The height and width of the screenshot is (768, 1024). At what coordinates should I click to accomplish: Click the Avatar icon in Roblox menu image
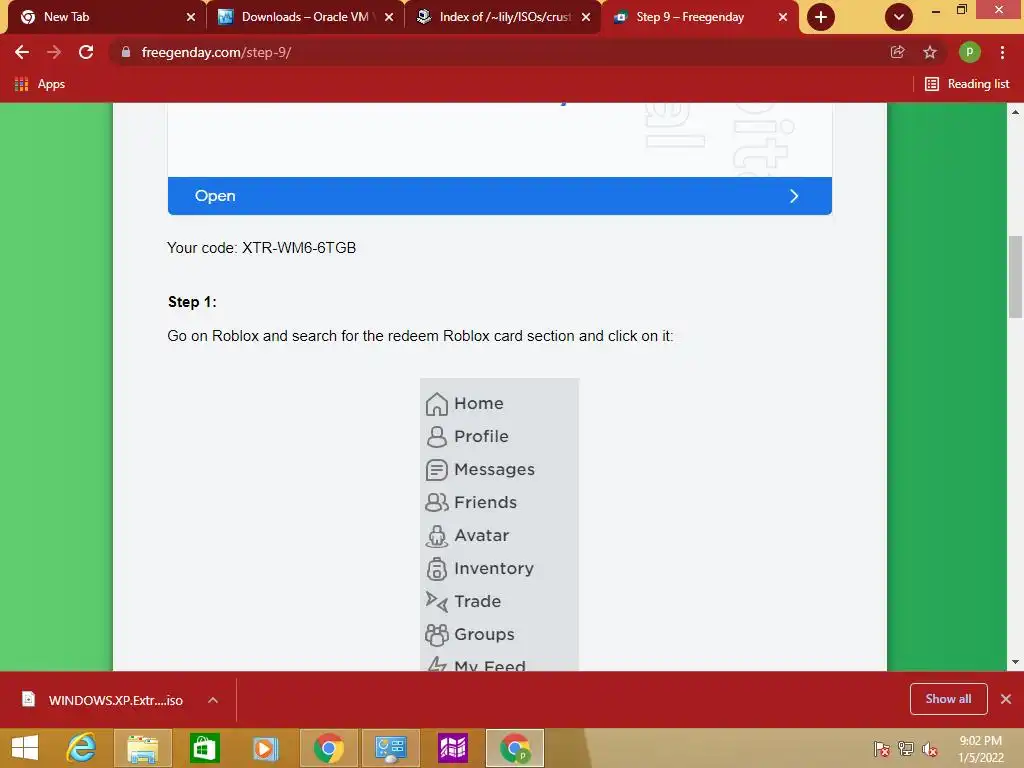pyautogui.click(x=436, y=536)
